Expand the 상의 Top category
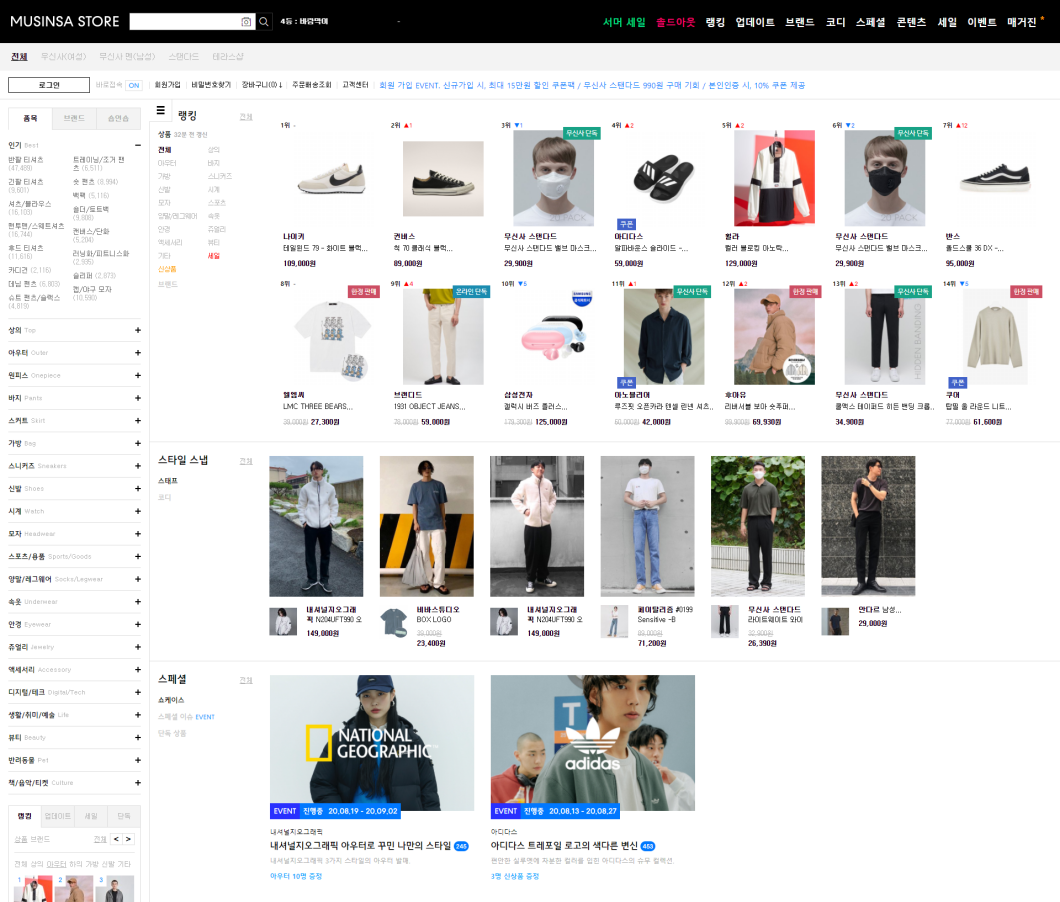This screenshot has width=1060, height=902. pos(138,331)
